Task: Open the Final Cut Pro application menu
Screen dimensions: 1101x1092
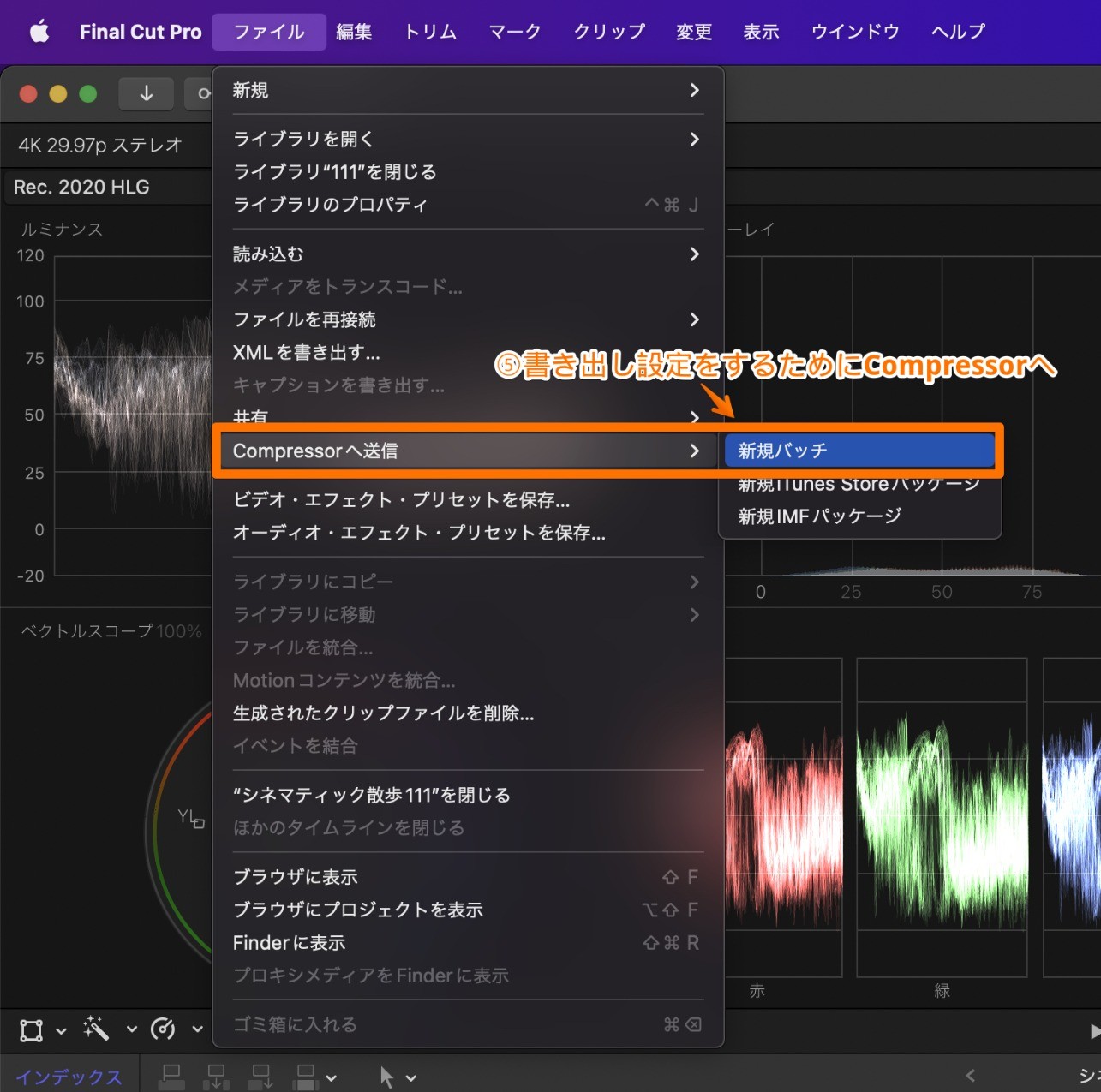Action: coord(141,33)
